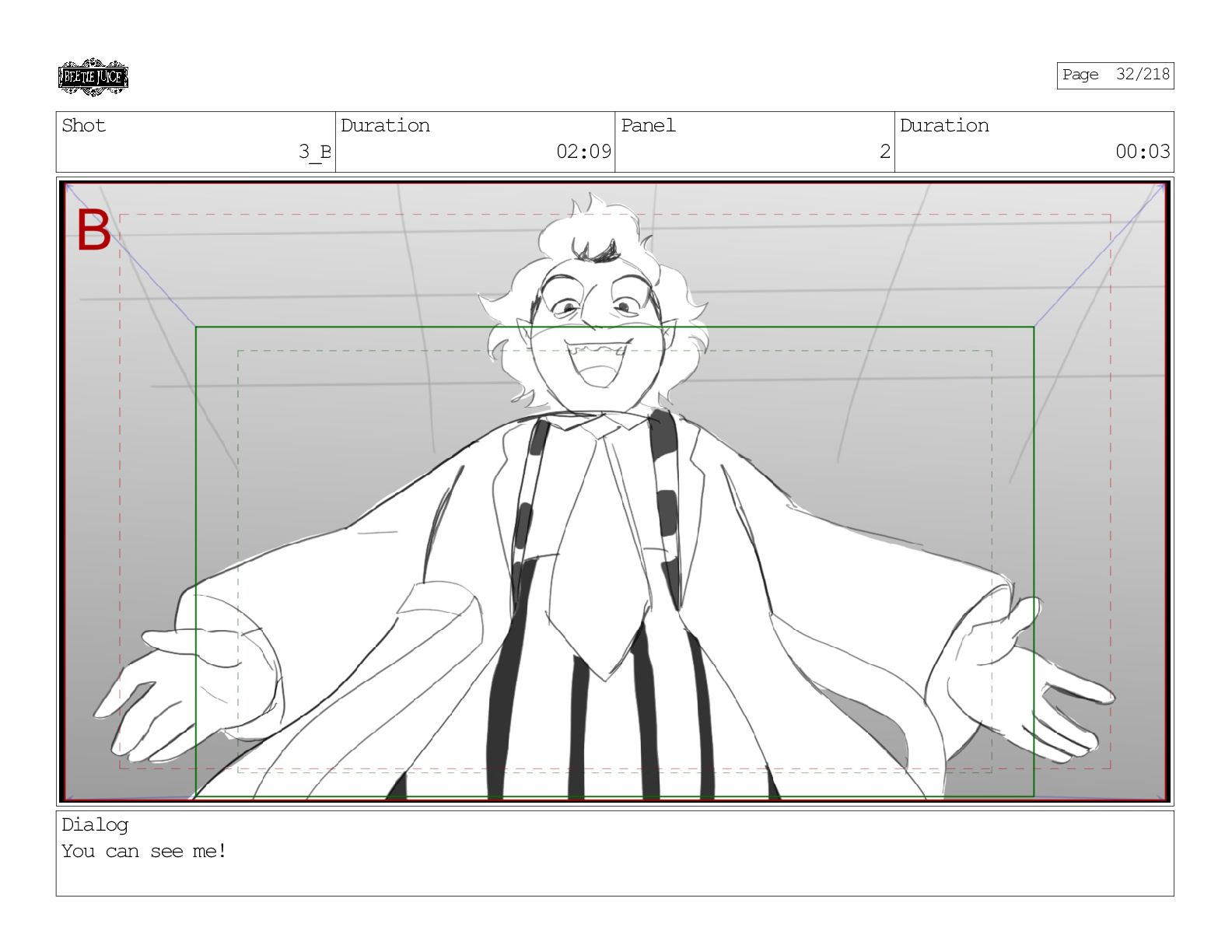Screen dimensions: 1232x952
Task: Click the red camera marker letter B
Action: pos(93,230)
